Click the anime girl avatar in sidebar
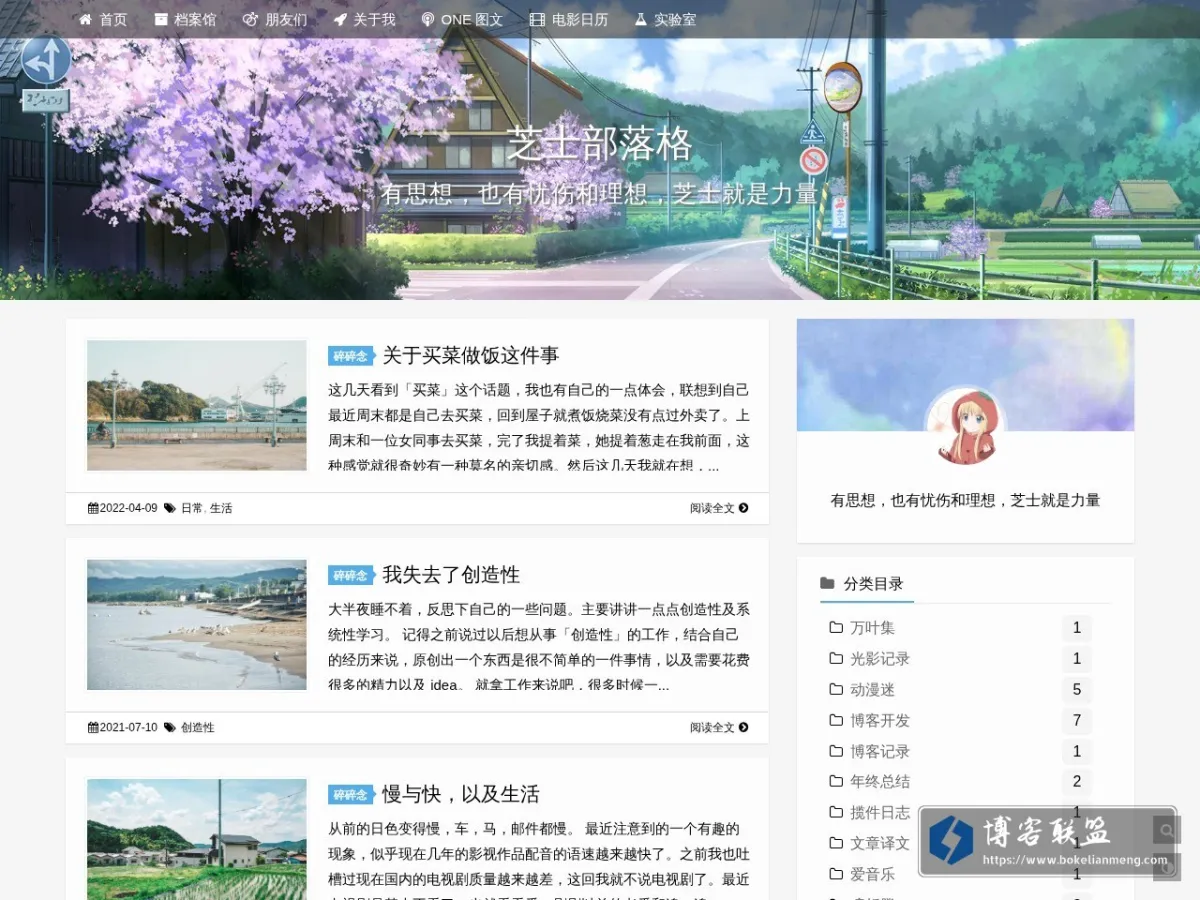This screenshot has height=900, width=1200. pyautogui.click(x=964, y=426)
